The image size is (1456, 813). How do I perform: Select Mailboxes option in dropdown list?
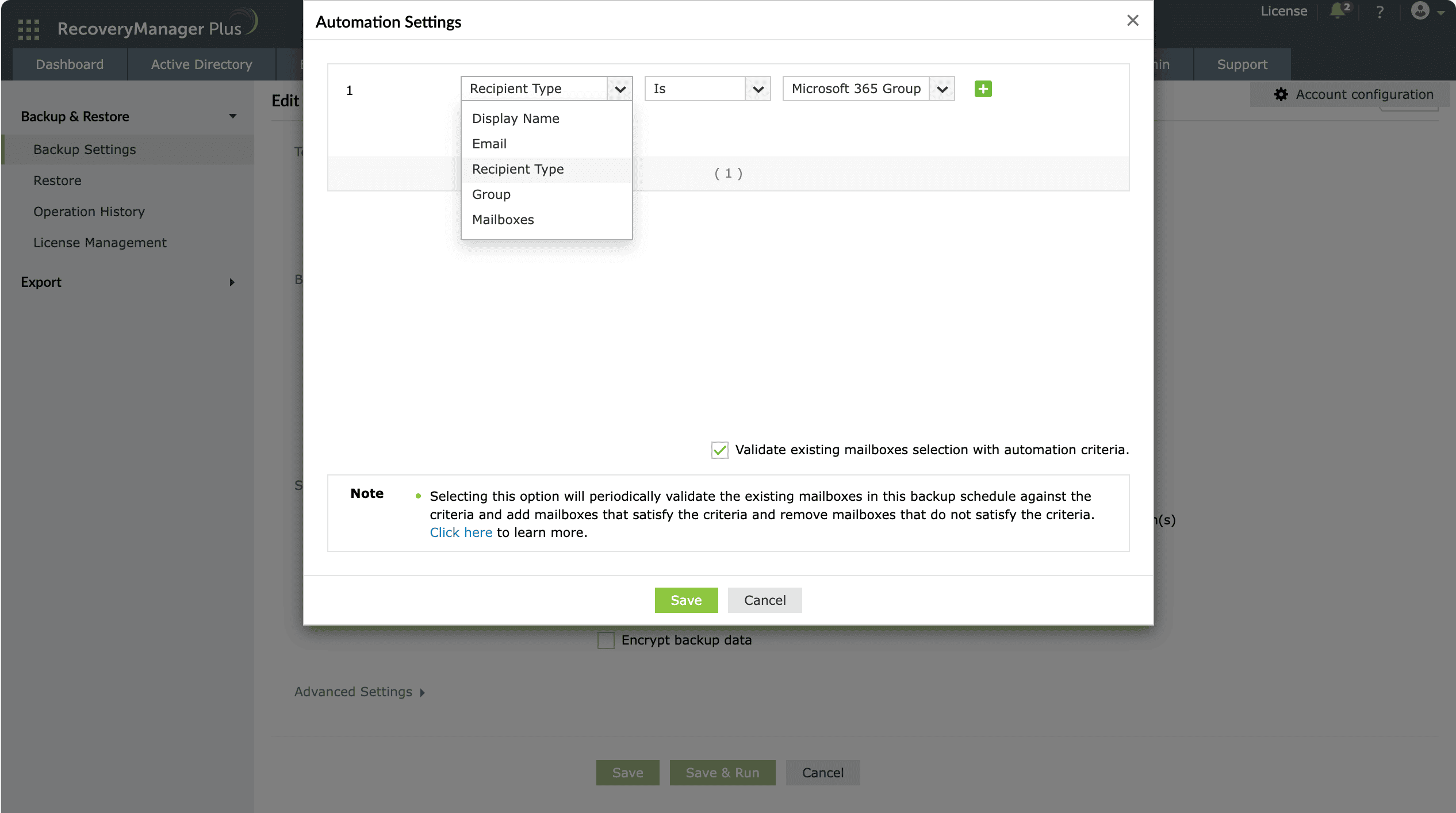[x=503, y=220]
